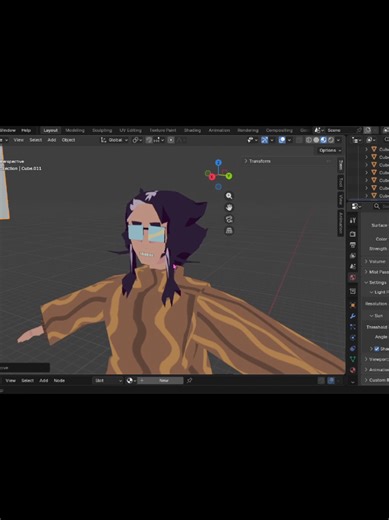Toggle snapping magnet in viewport header

point(149,140)
